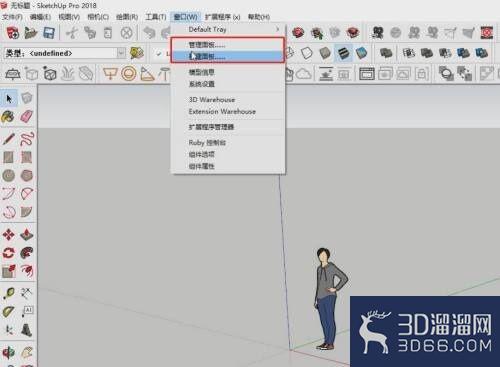Choose the Offset tool
Viewport: 500px width, 367px height.
(27, 271)
